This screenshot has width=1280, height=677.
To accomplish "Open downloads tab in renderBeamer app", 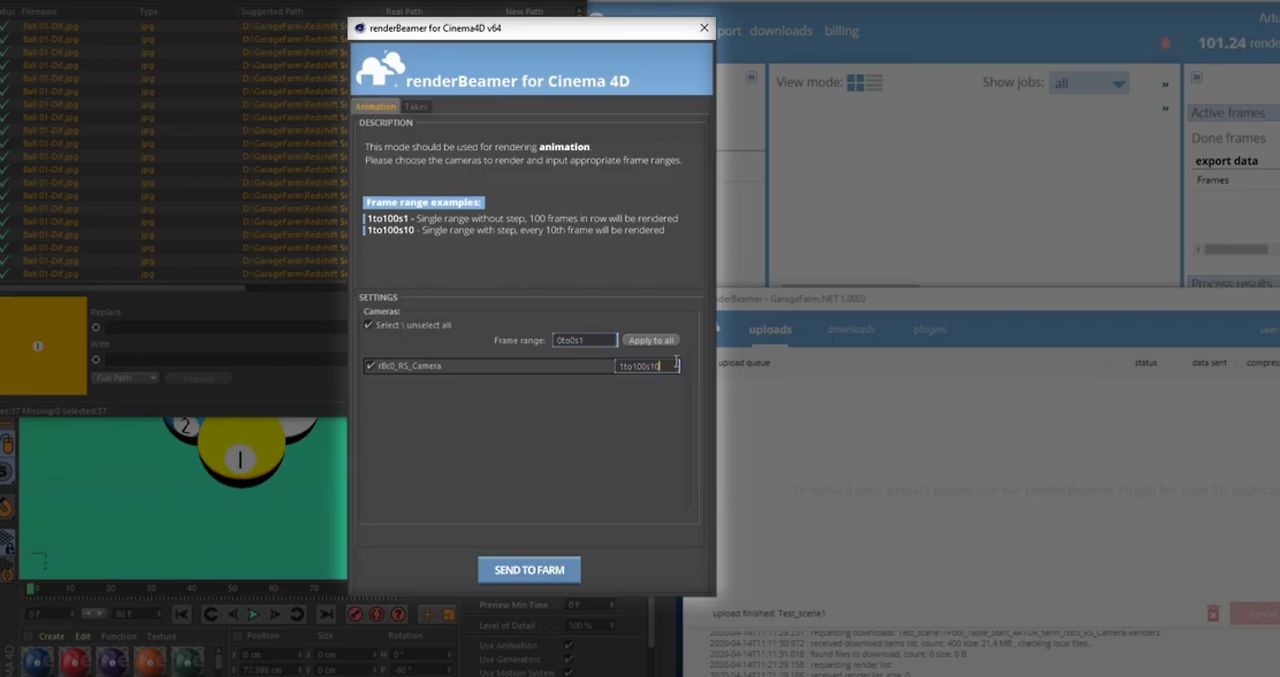I will [x=851, y=329].
